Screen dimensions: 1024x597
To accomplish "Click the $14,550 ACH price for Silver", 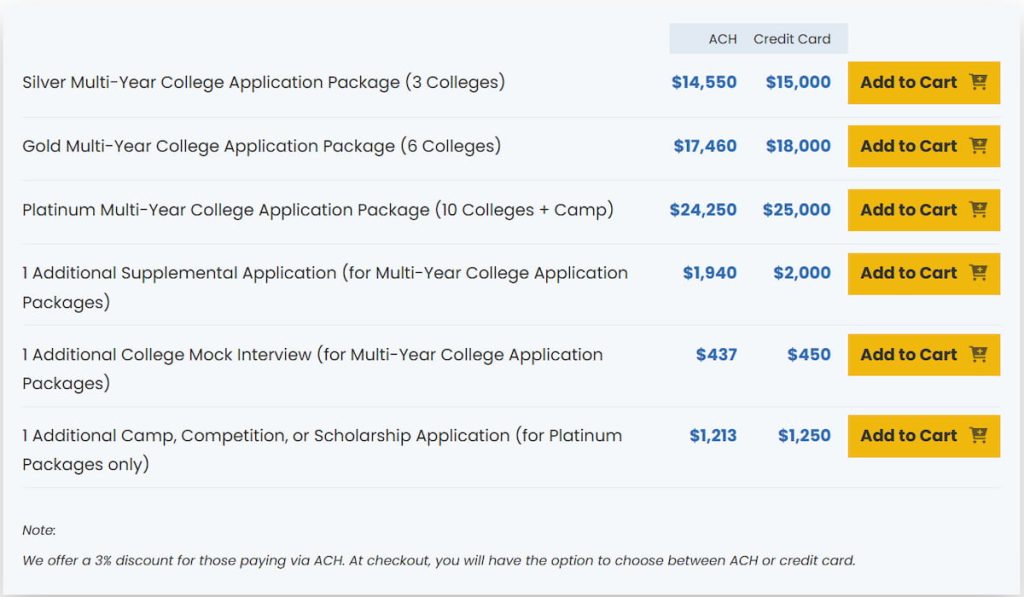I will click(x=706, y=83).
